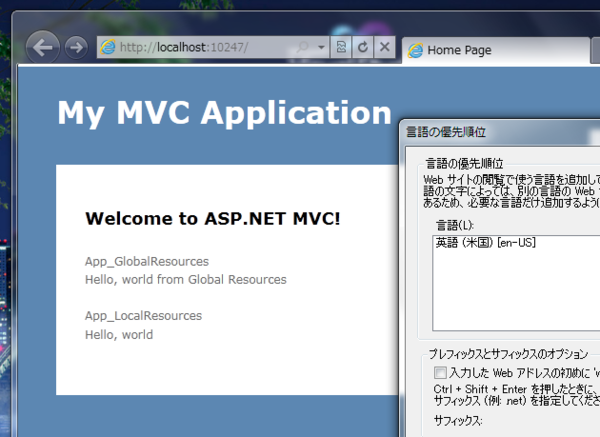
Task: Toggle the Compatibility View icon
Action: pyautogui.click(x=341, y=47)
